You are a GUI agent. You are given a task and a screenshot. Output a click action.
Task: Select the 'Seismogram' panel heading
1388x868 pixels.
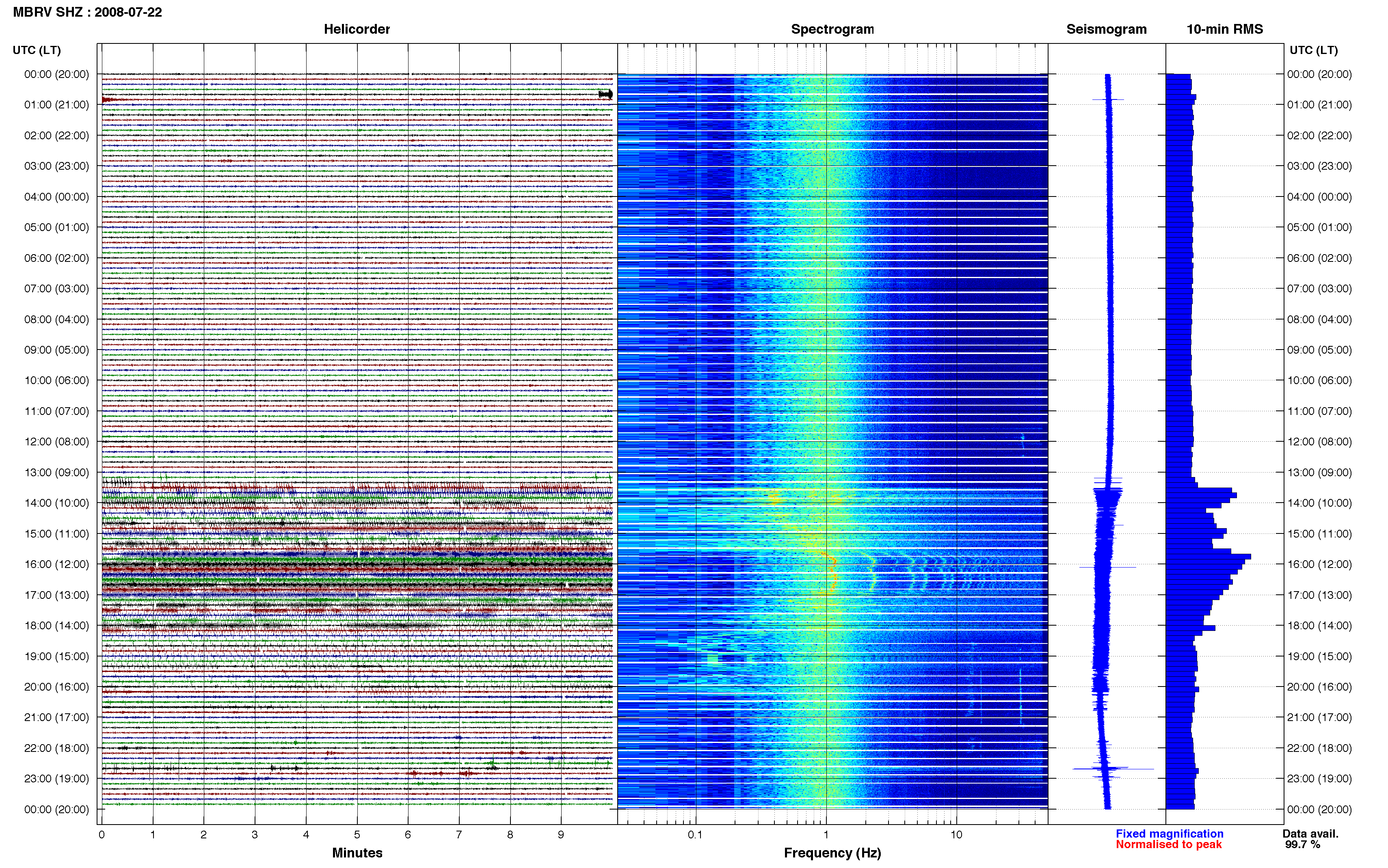click(x=1106, y=29)
